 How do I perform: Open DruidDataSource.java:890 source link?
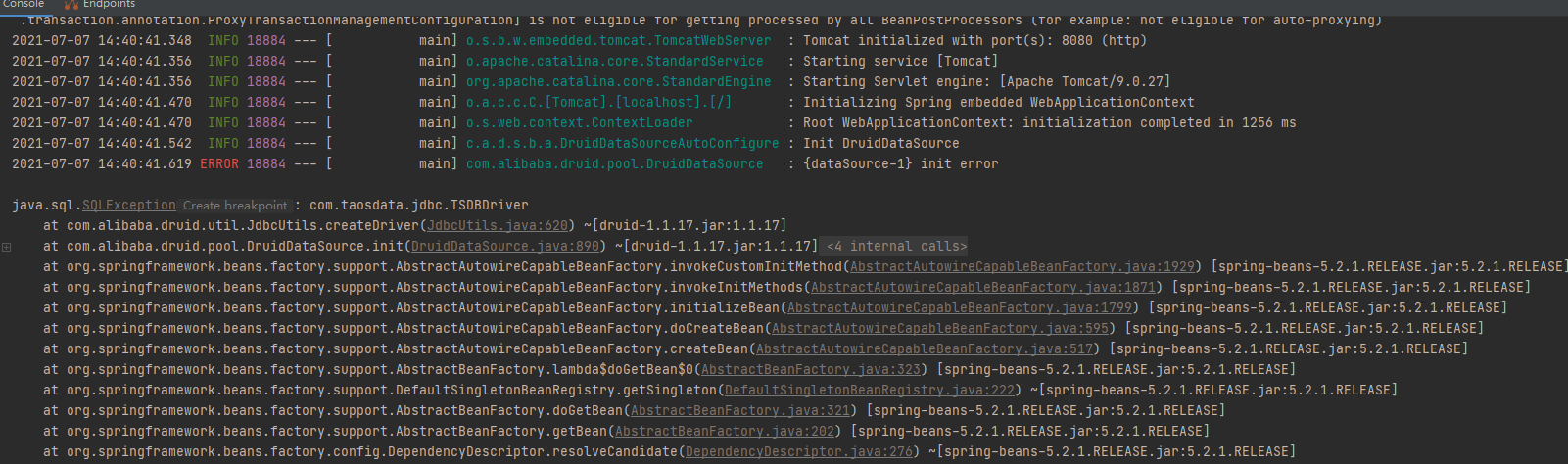[x=505, y=247]
